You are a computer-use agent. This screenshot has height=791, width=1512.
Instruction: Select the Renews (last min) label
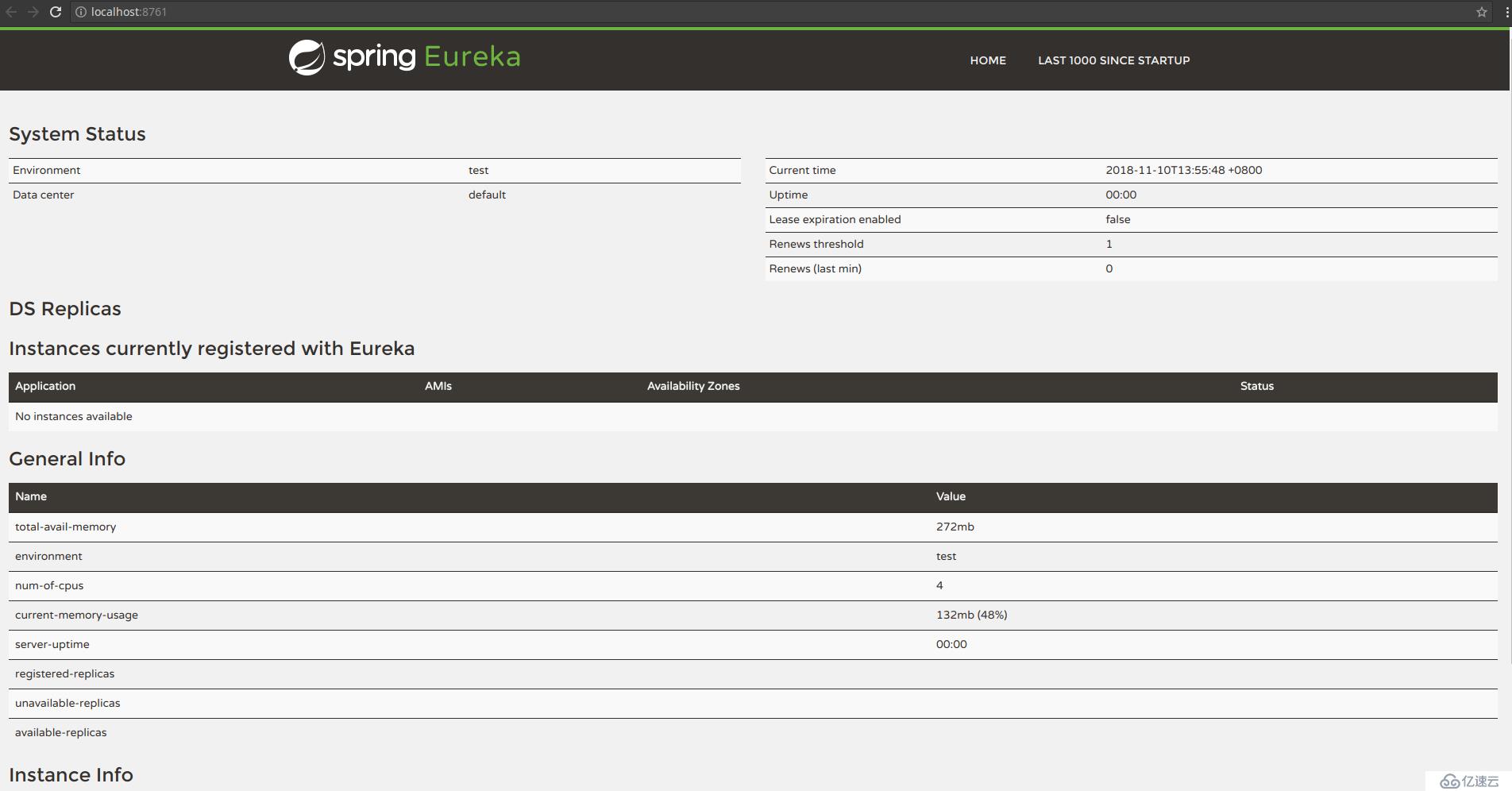coord(815,268)
